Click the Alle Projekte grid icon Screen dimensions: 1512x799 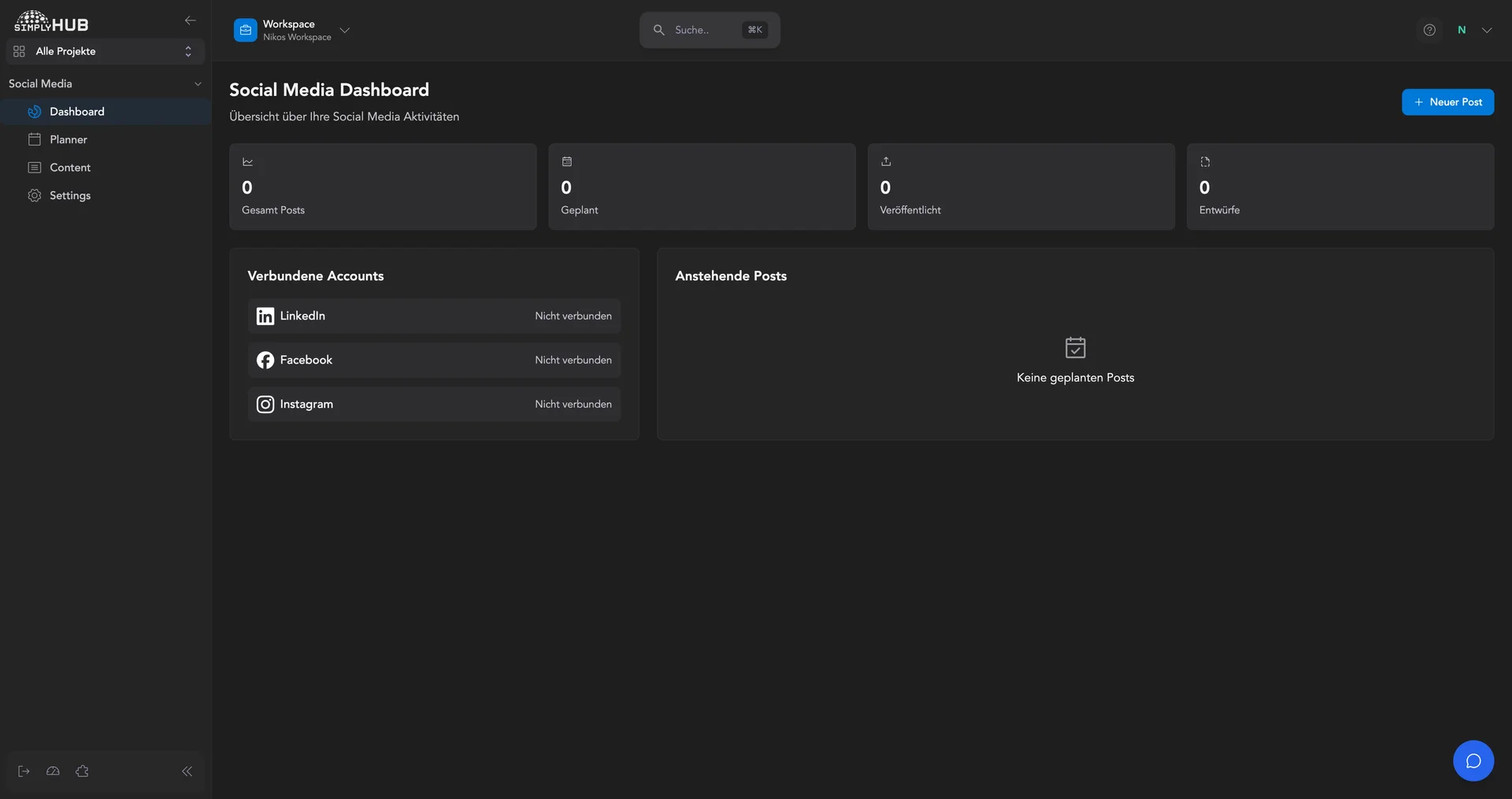[20, 51]
